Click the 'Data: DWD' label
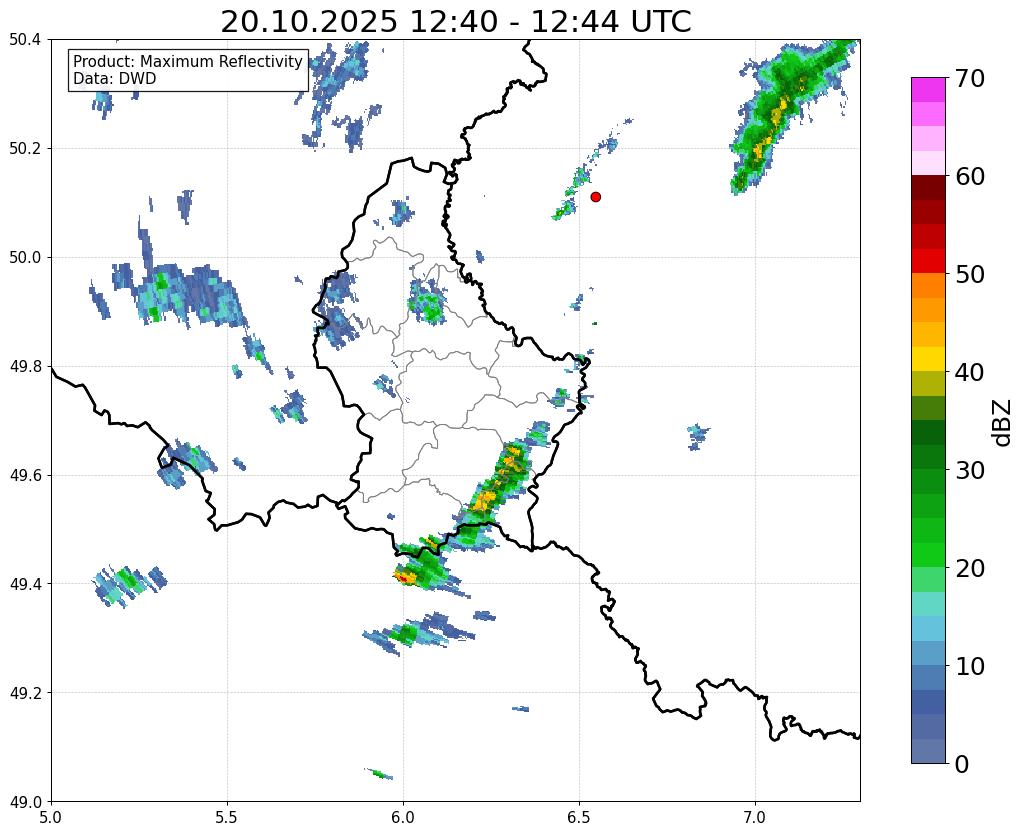1023x834 pixels. click(x=114, y=78)
